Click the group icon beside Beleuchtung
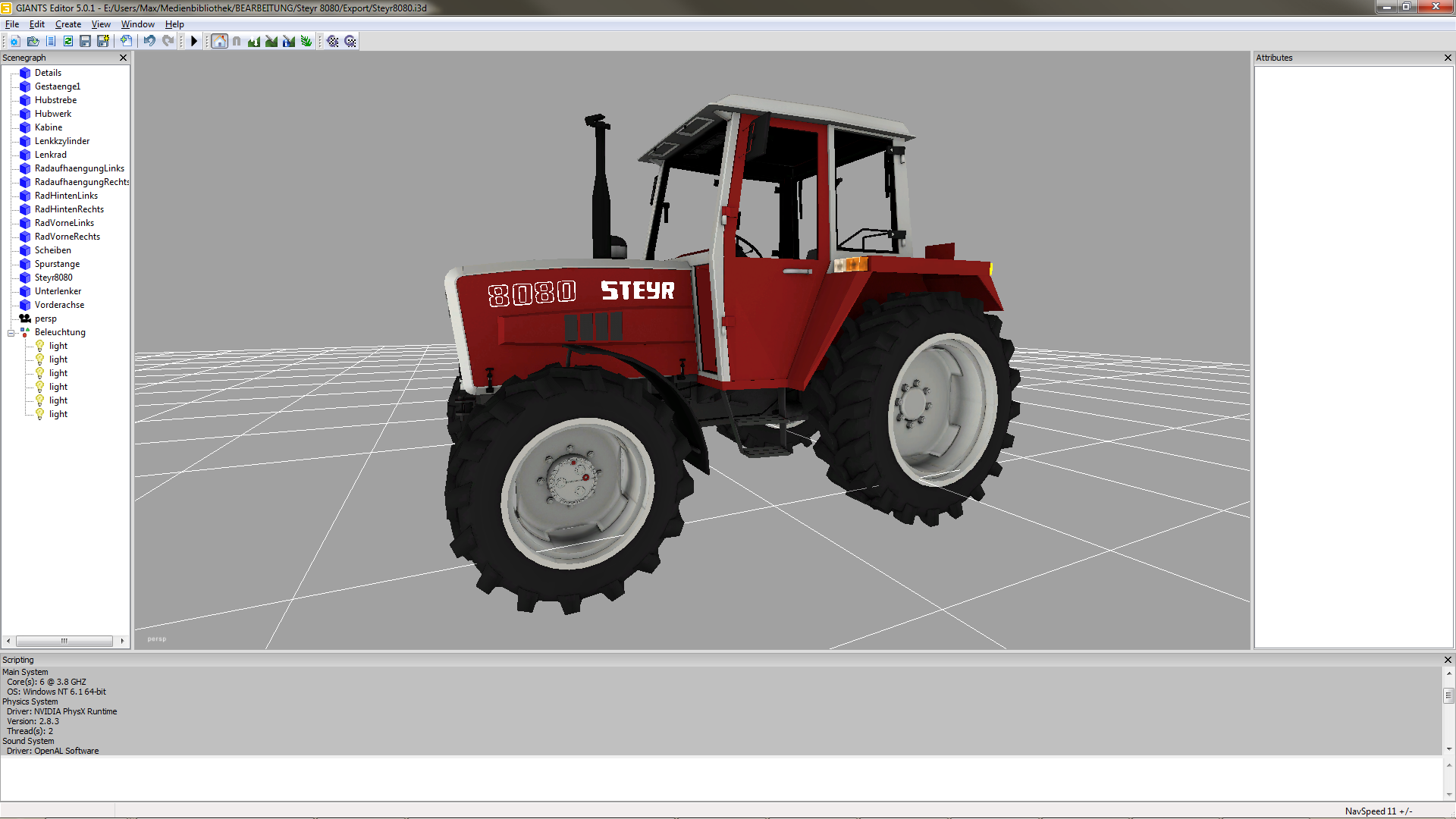This screenshot has width=1456, height=819. (25, 332)
